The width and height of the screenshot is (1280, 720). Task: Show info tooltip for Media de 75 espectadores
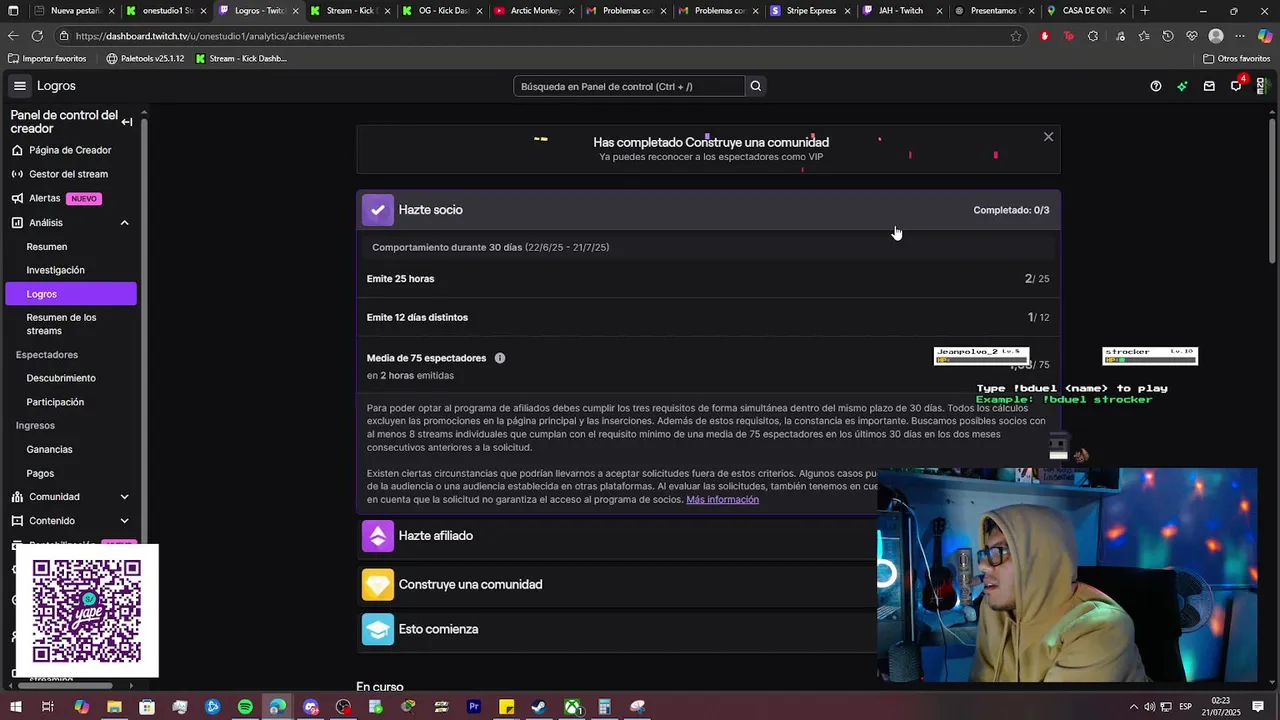(500, 358)
